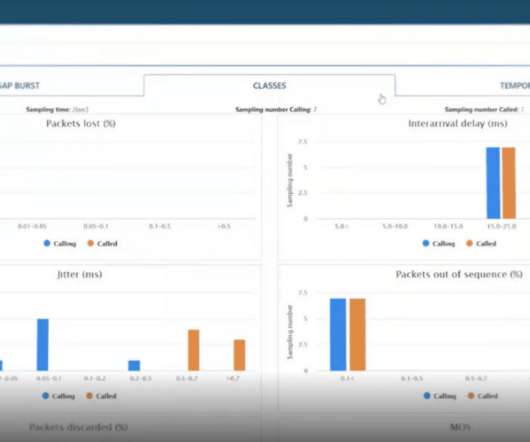Click the 'Interarrival delay (ms)' chart title

(x=458, y=124)
